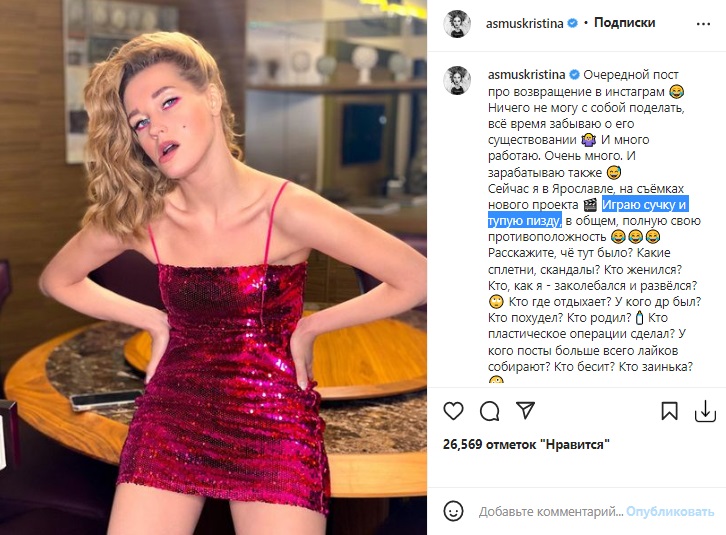Save the post with the bookmark icon
726x535 pixels.
coord(670,411)
